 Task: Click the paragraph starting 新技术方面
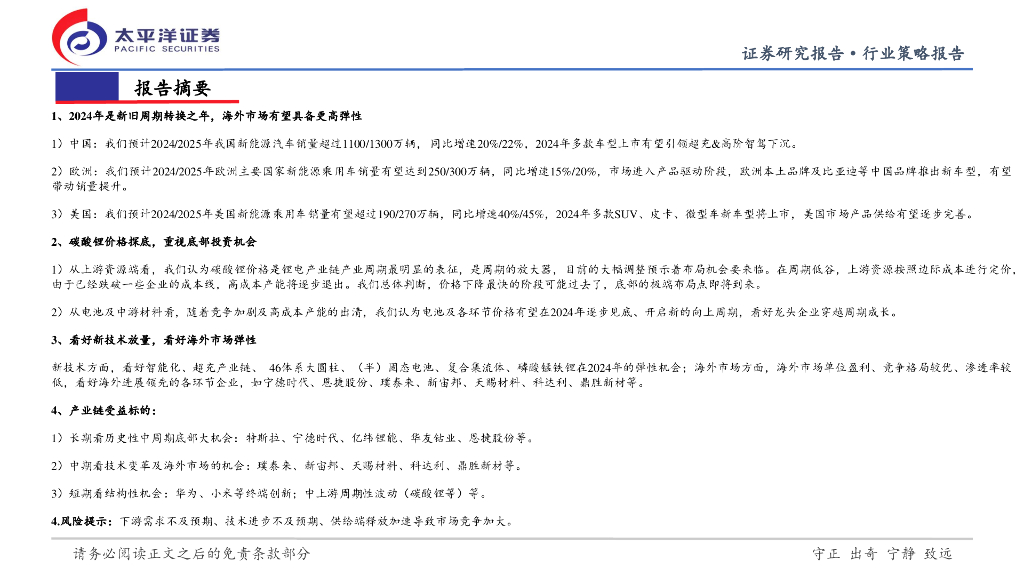tap(531, 375)
